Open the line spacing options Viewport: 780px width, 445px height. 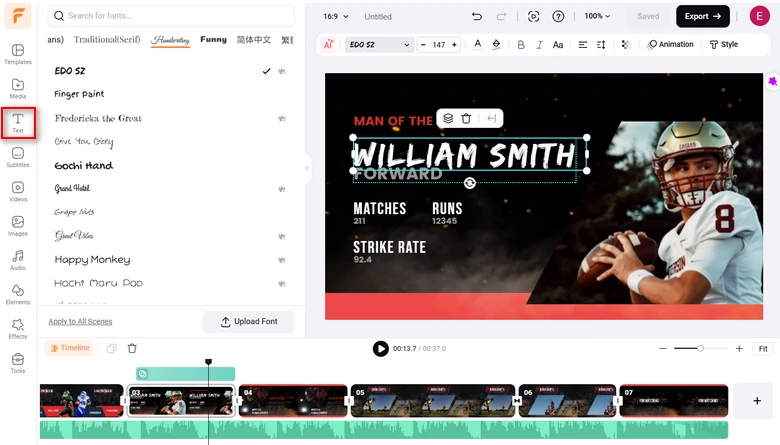601,45
